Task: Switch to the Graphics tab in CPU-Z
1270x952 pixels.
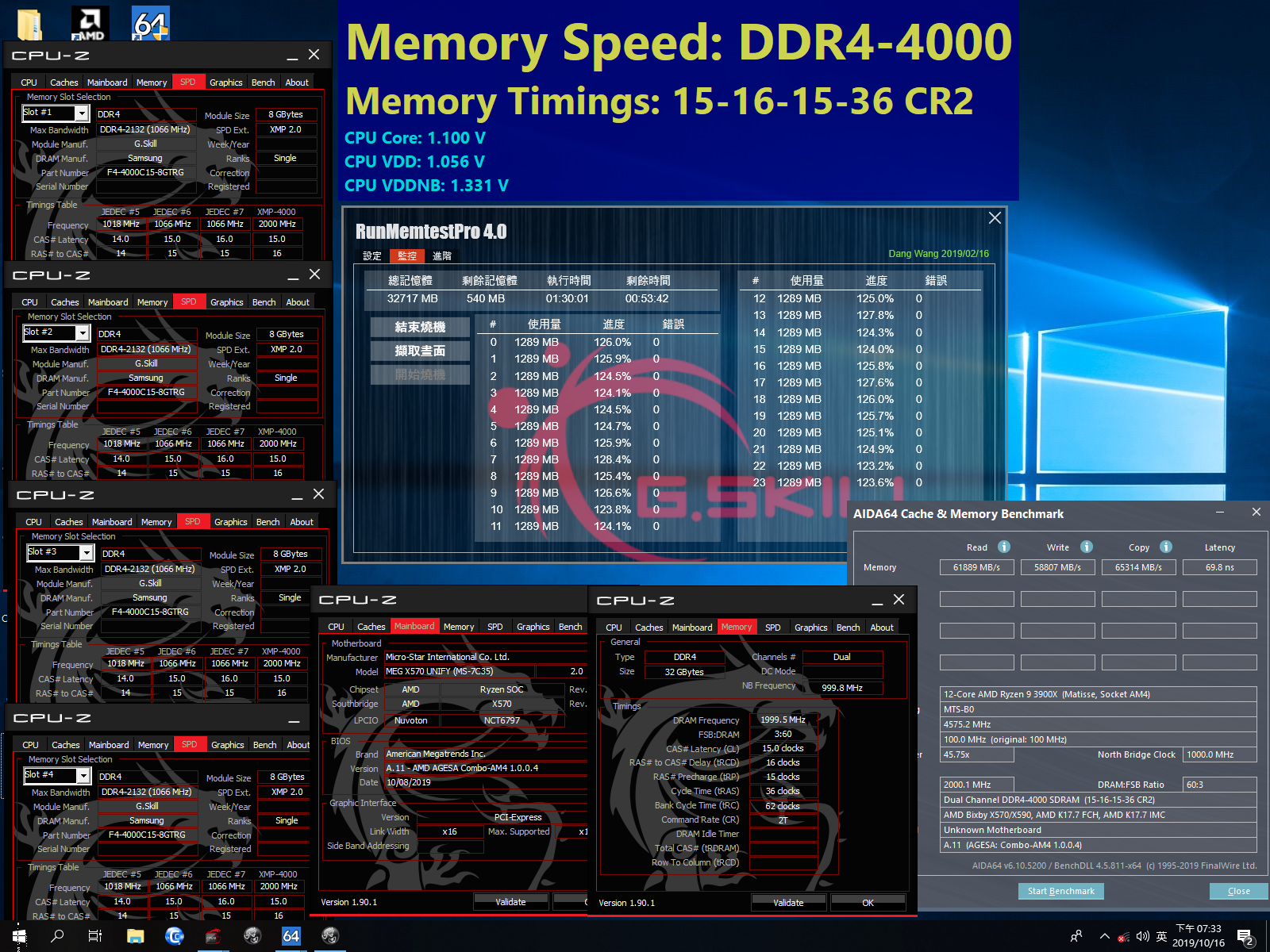Action: click(225, 82)
